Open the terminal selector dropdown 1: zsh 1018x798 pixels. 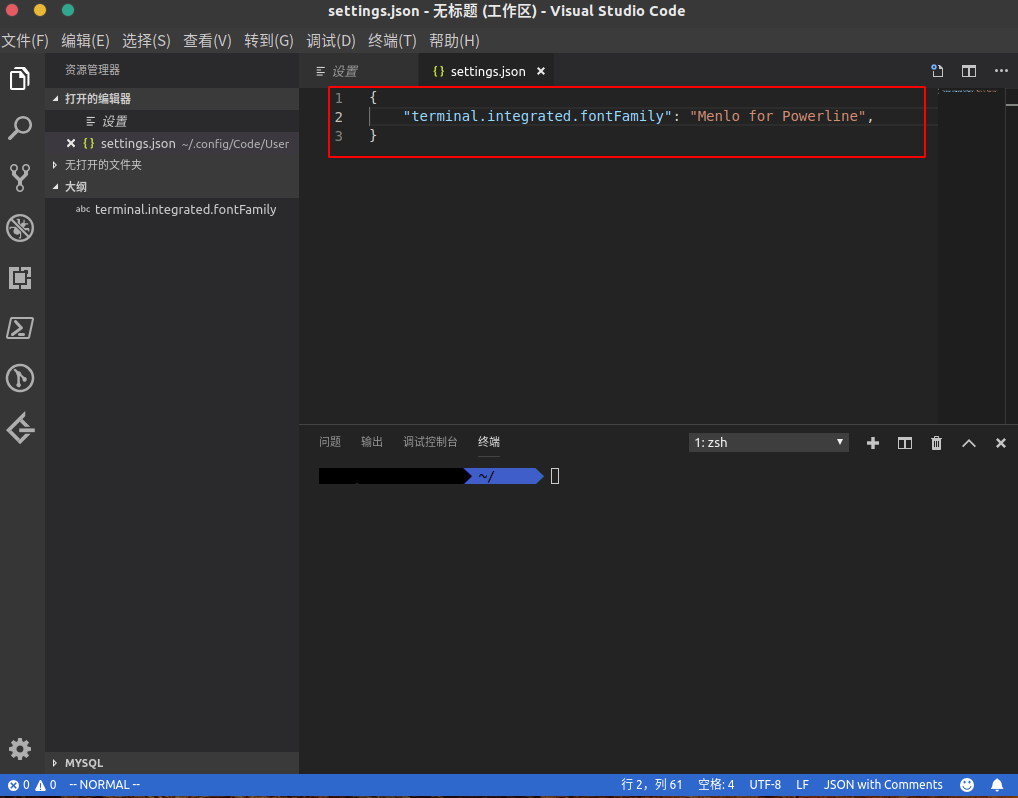click(x=769, y=443)
